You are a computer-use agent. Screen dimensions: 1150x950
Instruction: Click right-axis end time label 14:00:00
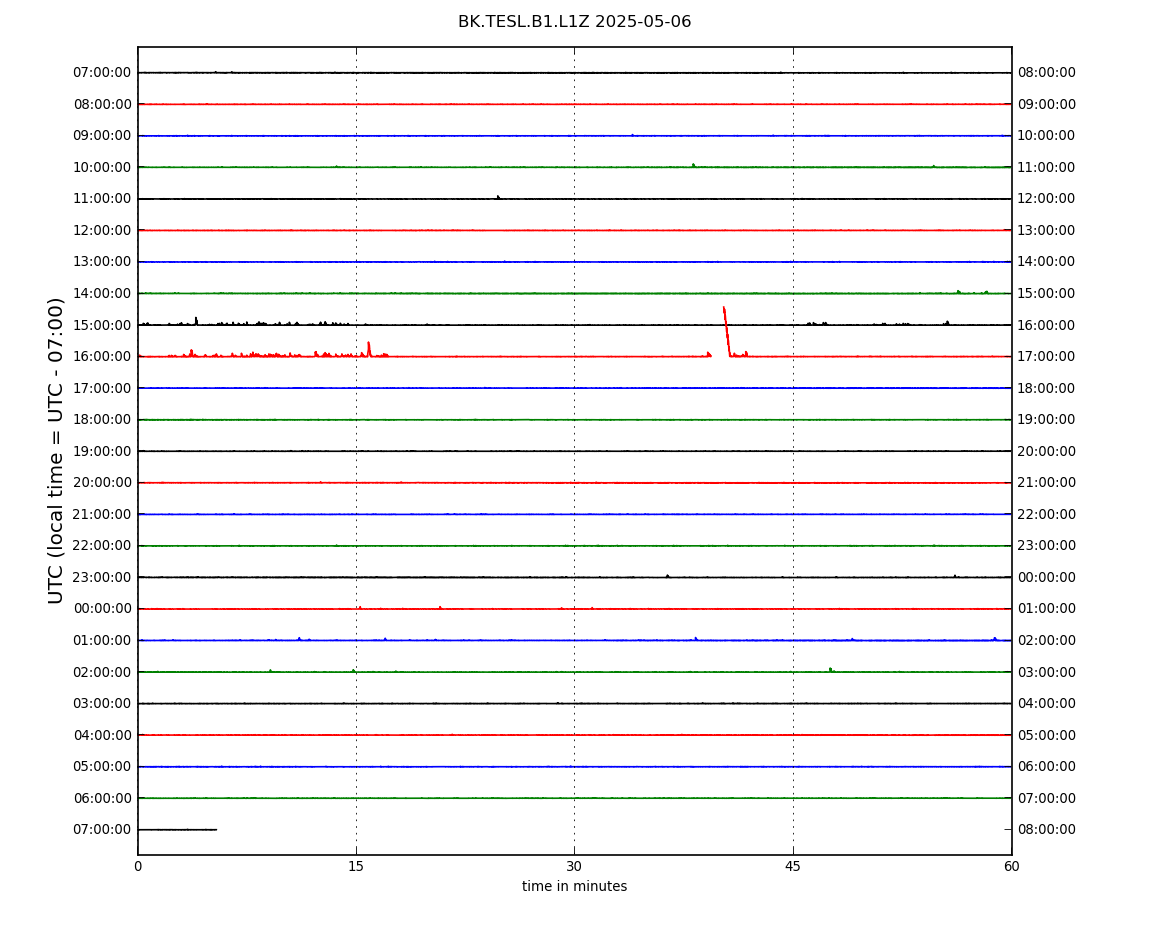point(1047,262)
